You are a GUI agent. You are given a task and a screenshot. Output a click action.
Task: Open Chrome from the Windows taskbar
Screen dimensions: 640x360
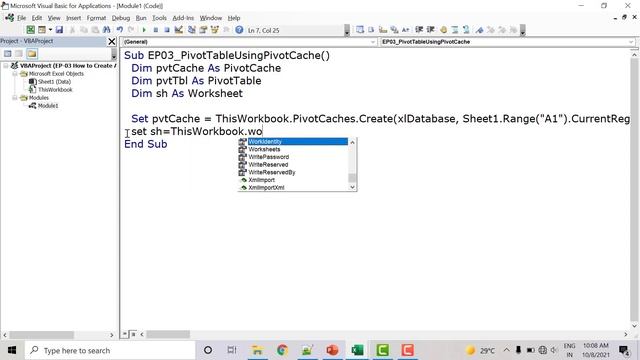pyautogui.click(x=282, y=350)
